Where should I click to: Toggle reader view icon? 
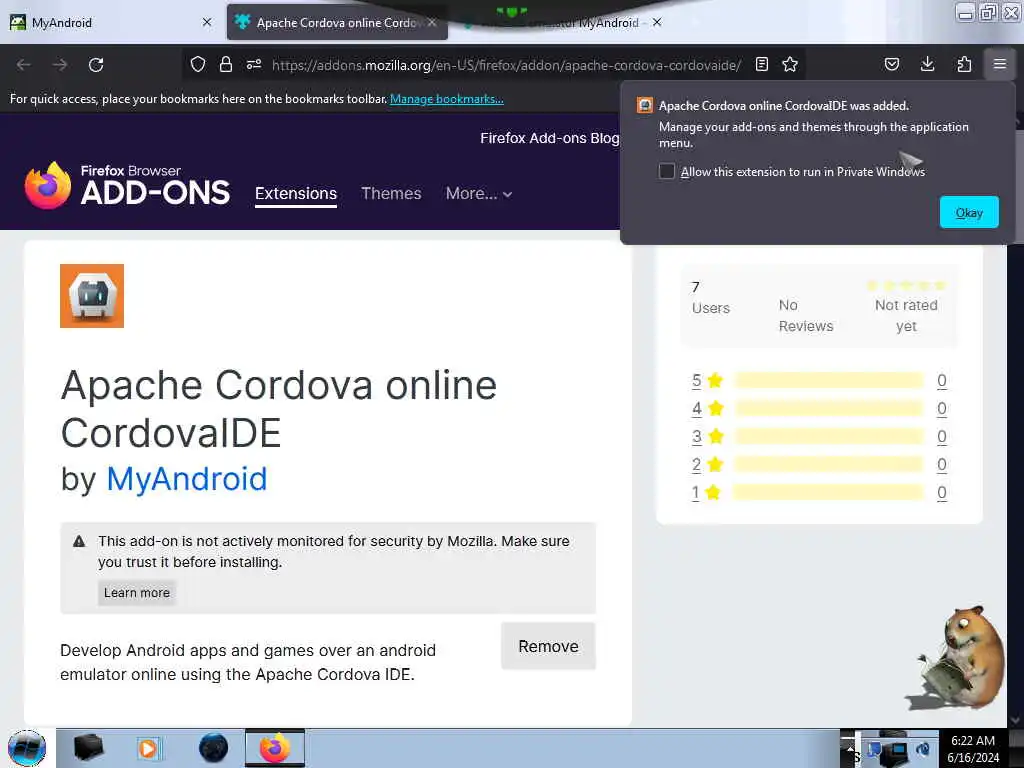coord(761,64)
